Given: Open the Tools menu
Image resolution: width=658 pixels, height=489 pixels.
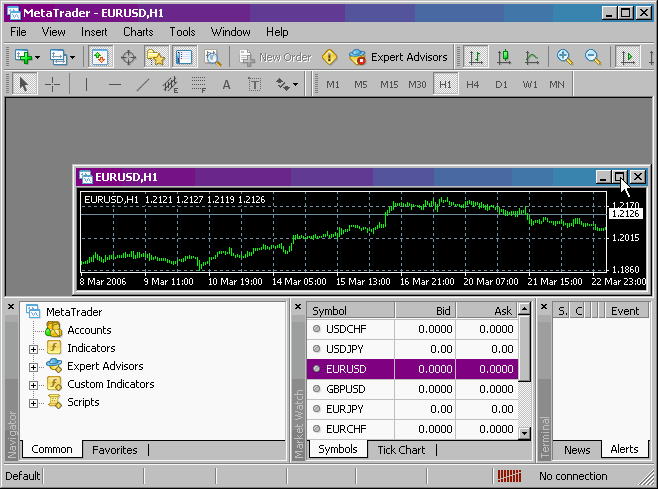Looking at the screenshot, I should (x=182, y=32).
